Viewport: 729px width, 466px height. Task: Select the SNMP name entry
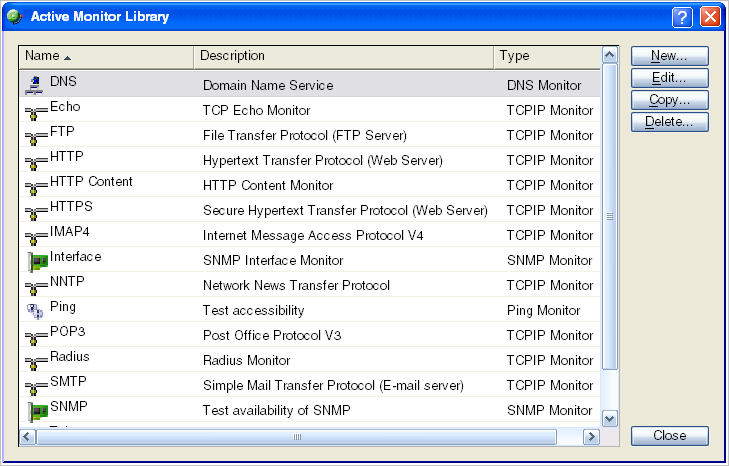(x=69, y=407)
